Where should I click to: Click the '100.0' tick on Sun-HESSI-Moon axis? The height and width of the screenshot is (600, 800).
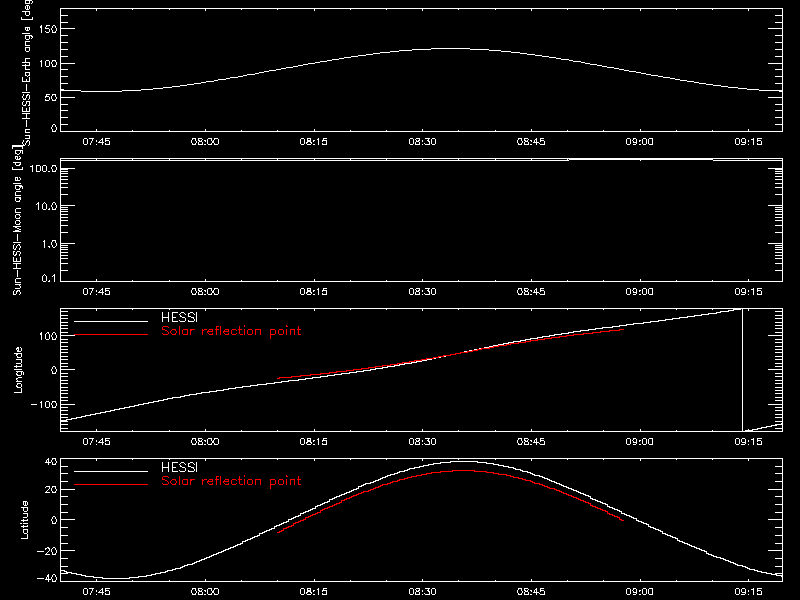(x=44, y=169)
